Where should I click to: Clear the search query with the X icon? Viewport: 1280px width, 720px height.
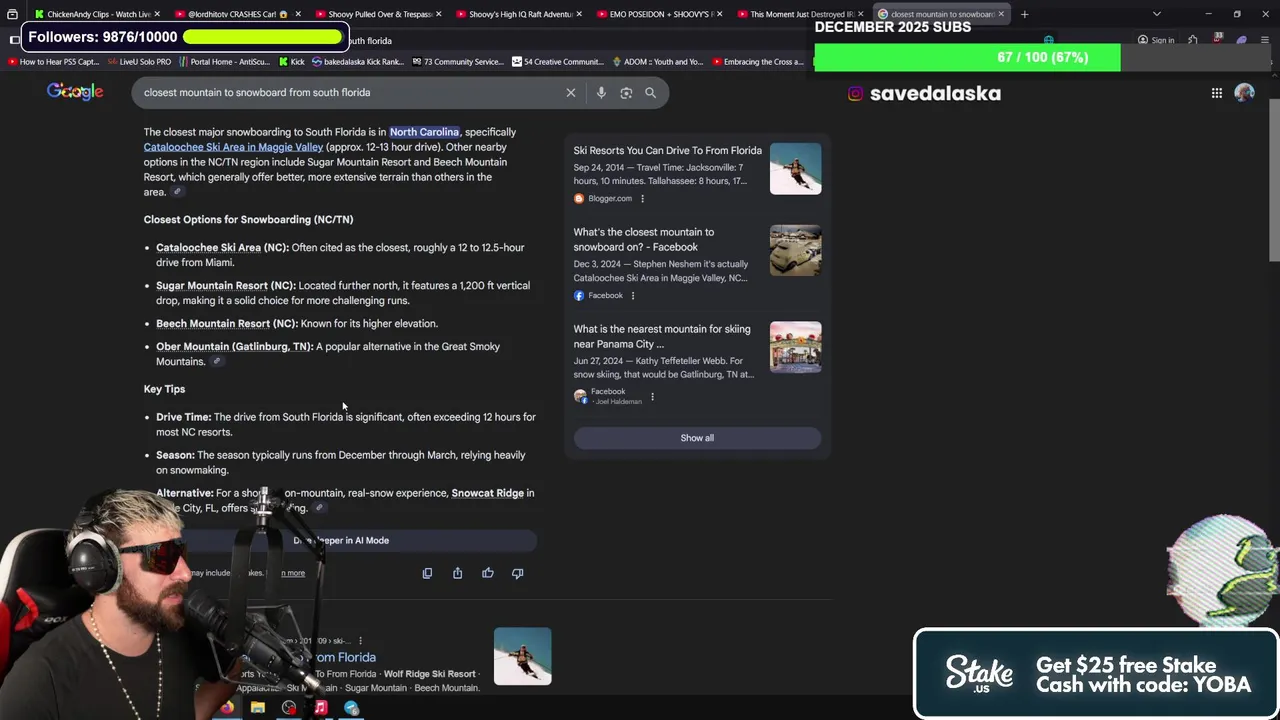[571, 93]
